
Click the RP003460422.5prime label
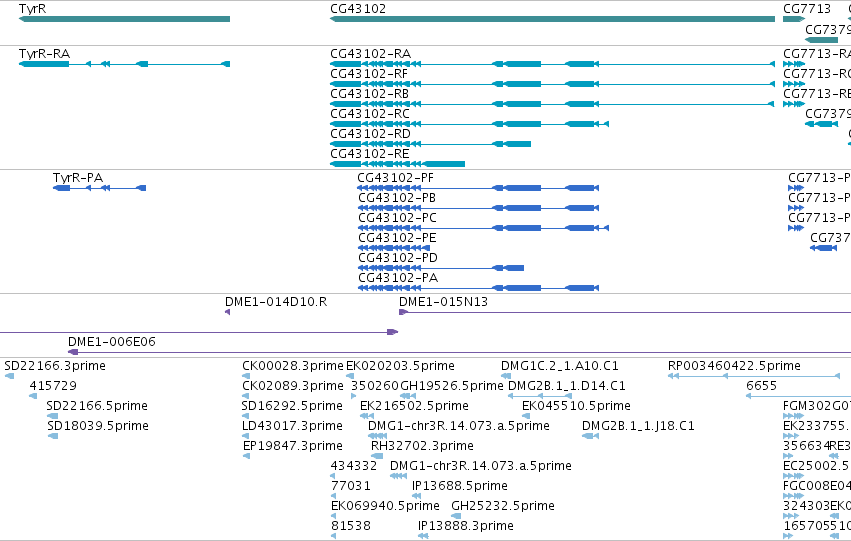(x=734, y=366)
